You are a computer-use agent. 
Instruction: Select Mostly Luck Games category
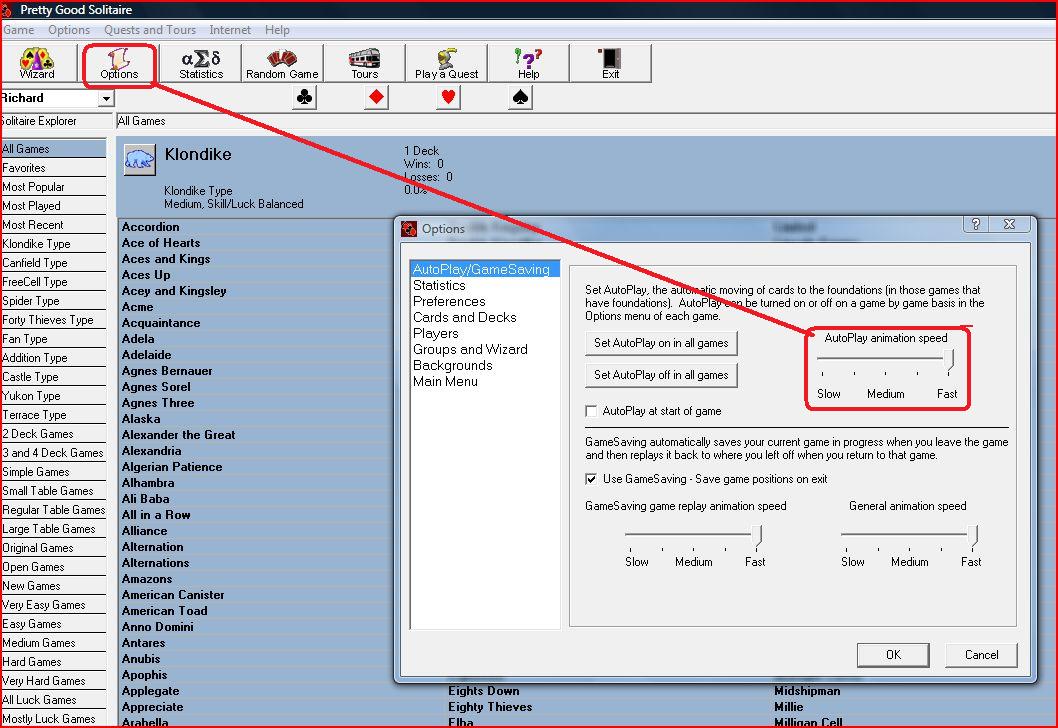(53, 719)
